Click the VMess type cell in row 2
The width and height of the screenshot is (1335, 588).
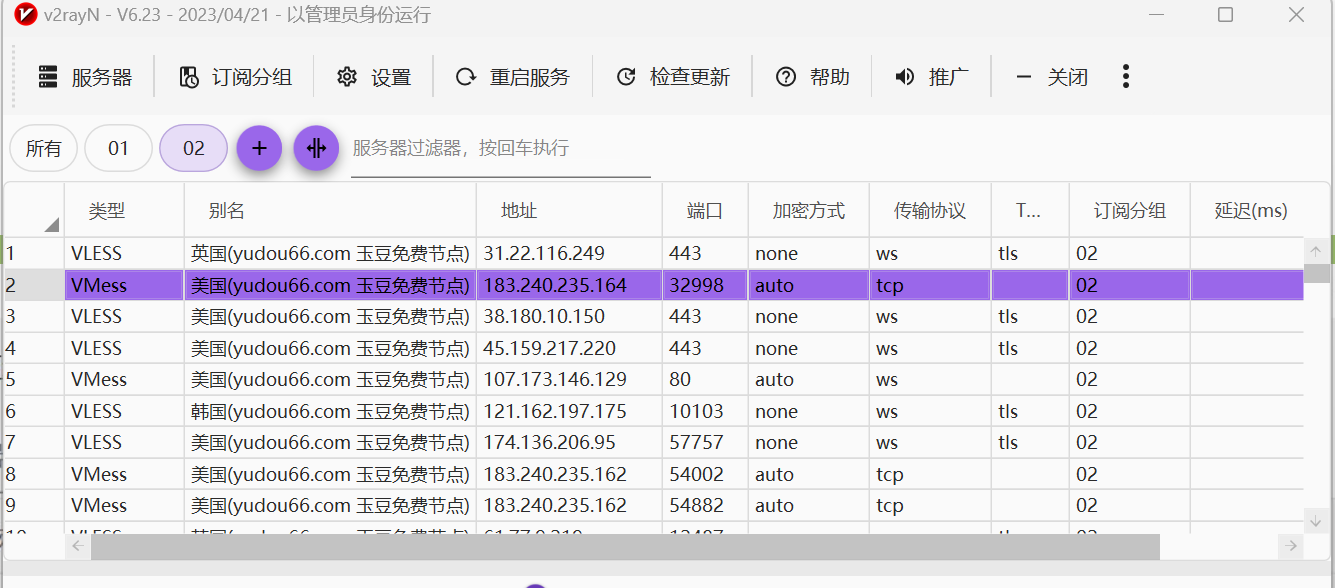[124, 286]
